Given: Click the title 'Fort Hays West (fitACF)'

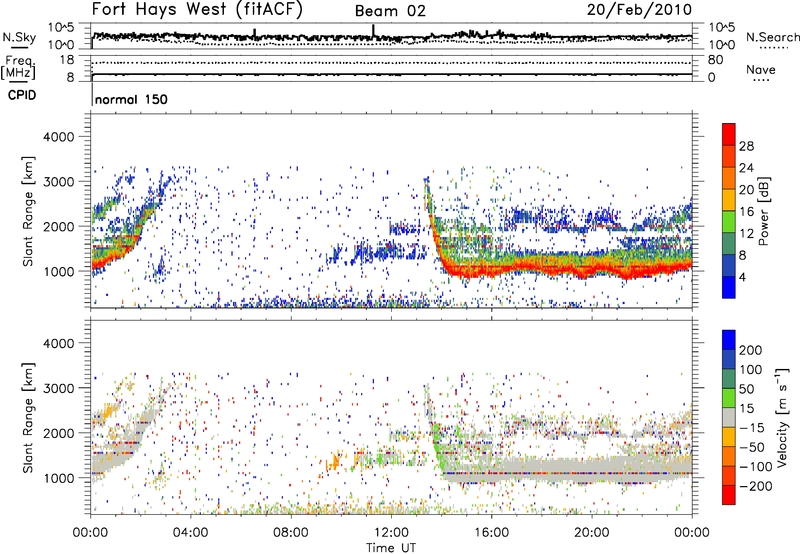Looking at the screenshot, I should click(197, 10).
